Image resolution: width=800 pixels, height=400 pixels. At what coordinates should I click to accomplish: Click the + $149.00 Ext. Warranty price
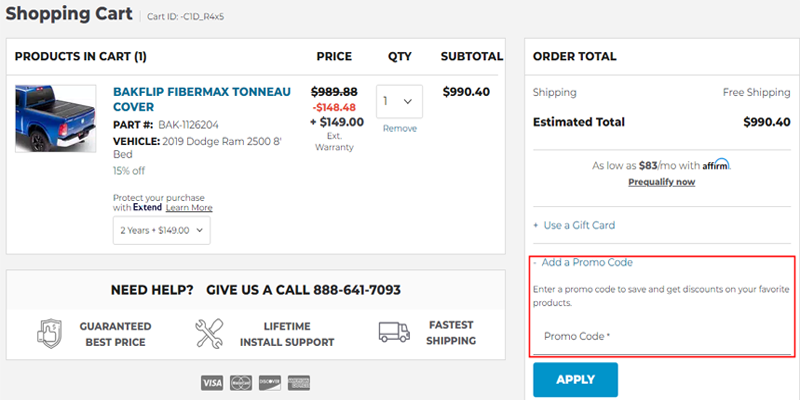click(337, 122)
